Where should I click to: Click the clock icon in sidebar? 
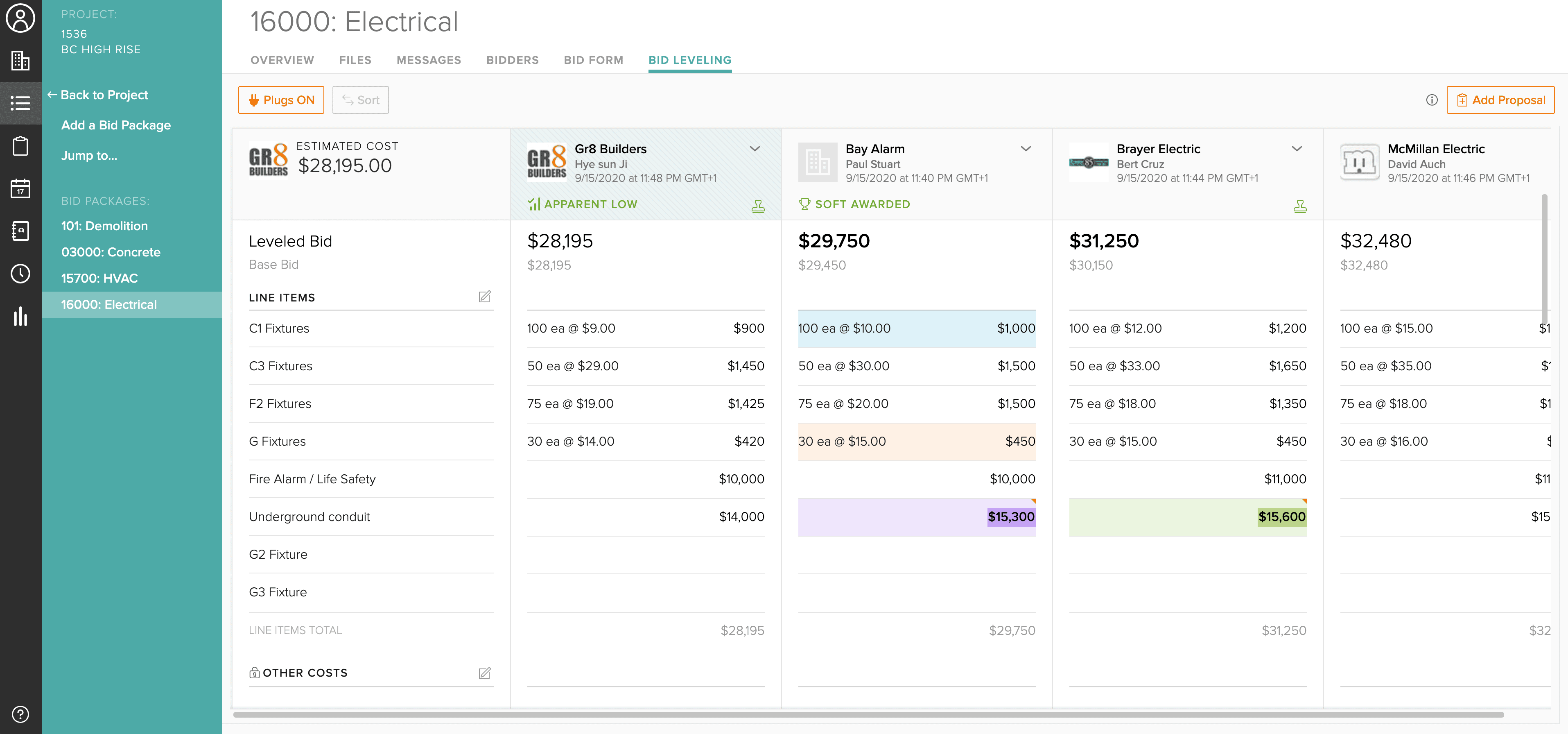(x=20, y=274)
